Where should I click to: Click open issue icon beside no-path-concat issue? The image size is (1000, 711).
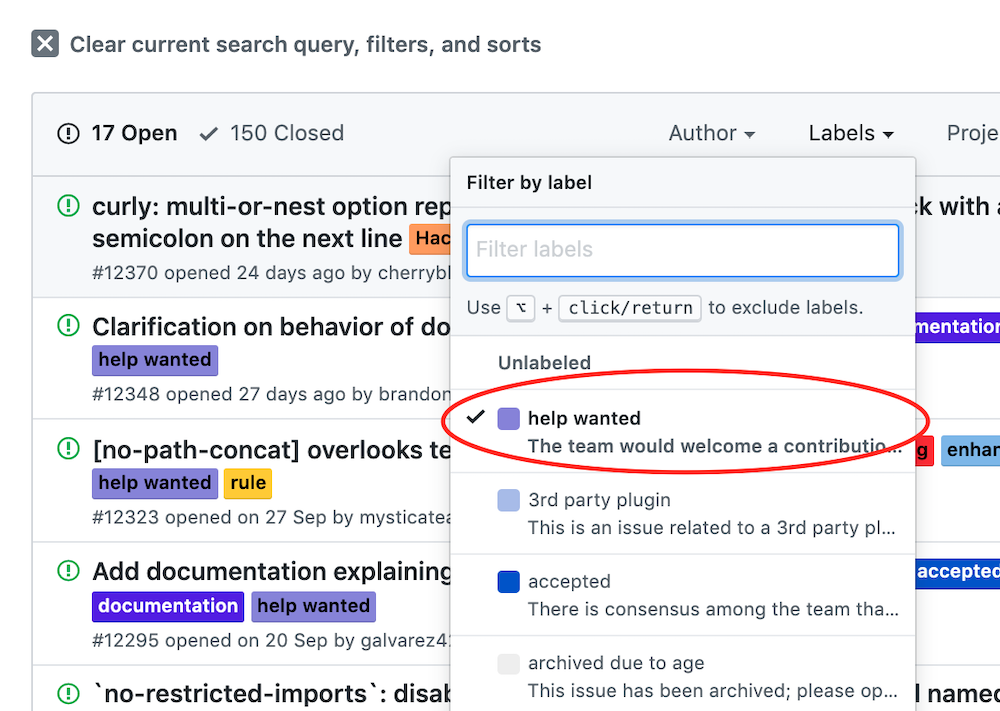point(68,448)
